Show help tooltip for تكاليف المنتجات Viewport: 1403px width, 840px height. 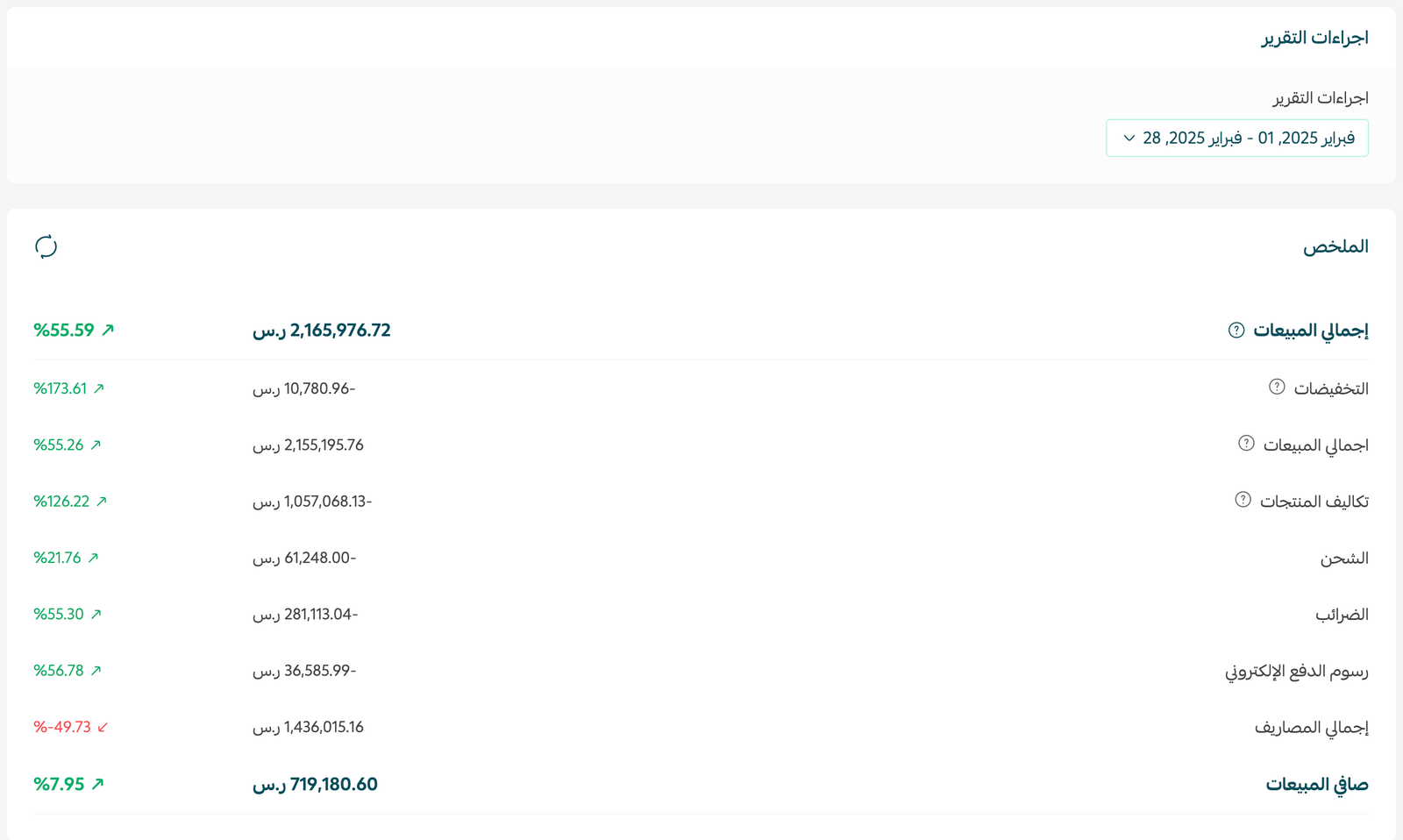[1243, 500]
